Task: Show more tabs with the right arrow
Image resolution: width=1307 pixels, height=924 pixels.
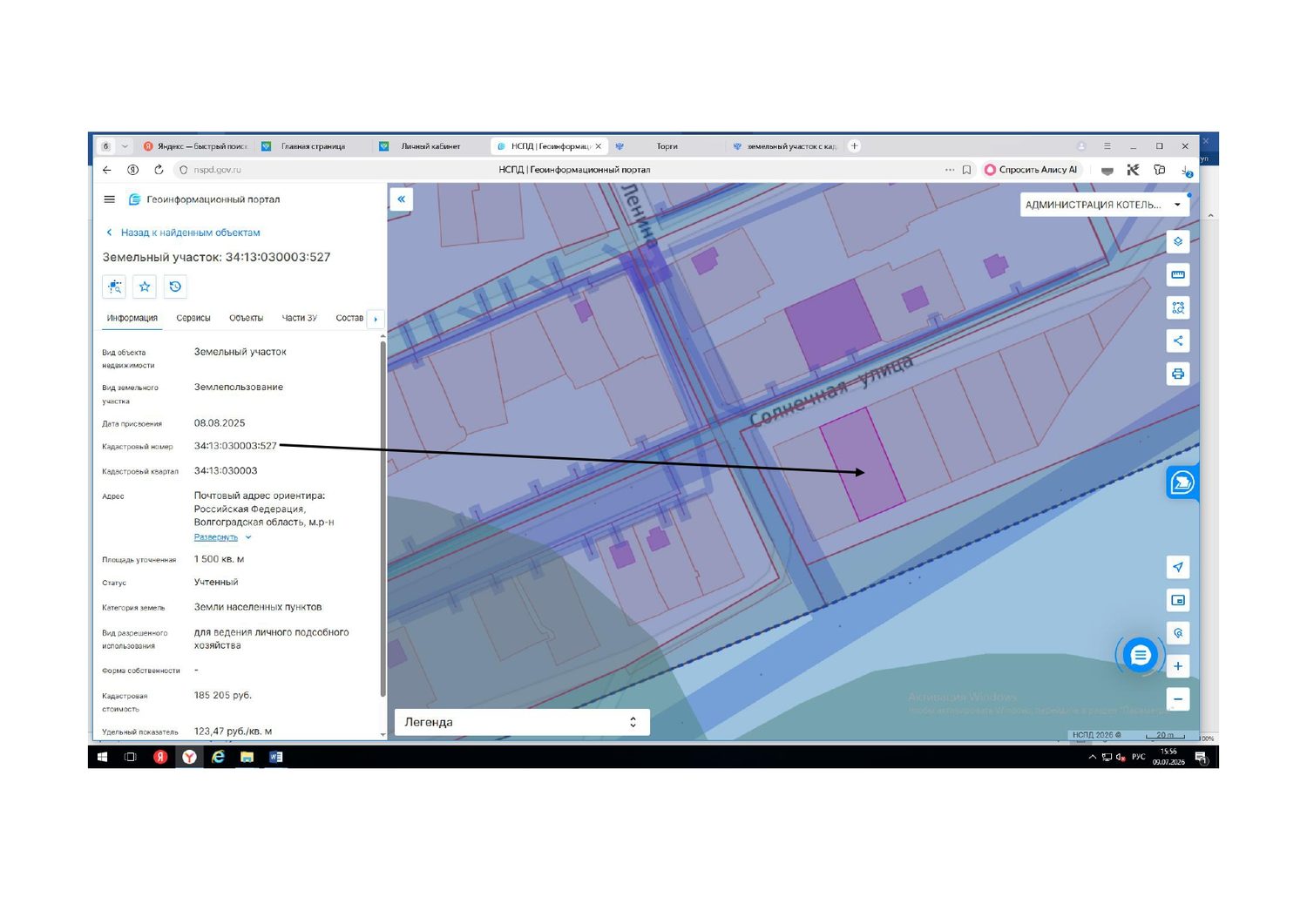Action: (x=376, y=319)
